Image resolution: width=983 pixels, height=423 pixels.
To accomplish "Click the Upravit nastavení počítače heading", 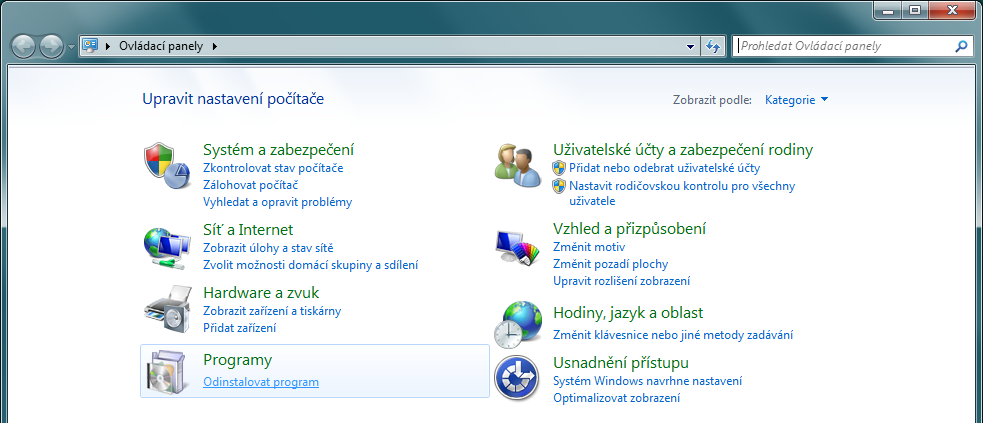I will tap(233, 98).
